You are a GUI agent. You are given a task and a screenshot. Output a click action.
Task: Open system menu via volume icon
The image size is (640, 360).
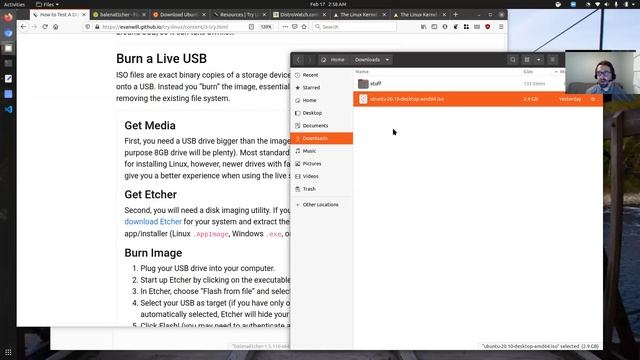pos(607,4)
